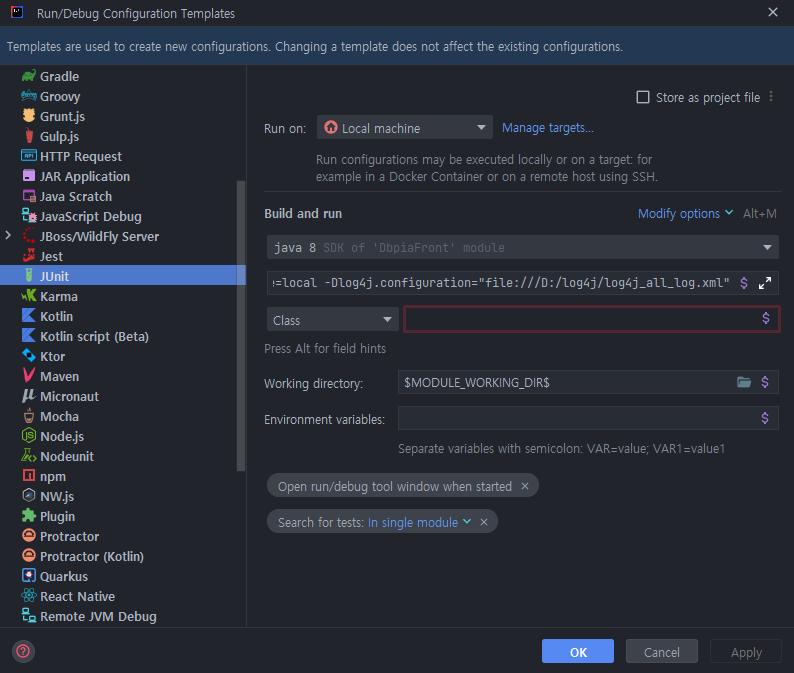The height and width of the screenshot is (673, 794).
Task: Click the Cancel button
Action: [x=661, y=651]
